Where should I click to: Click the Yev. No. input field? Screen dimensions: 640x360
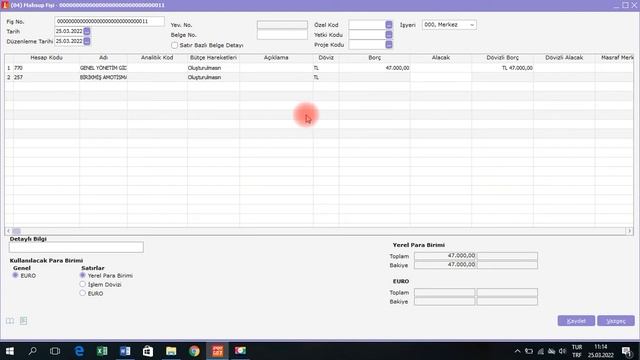(282, 25)
